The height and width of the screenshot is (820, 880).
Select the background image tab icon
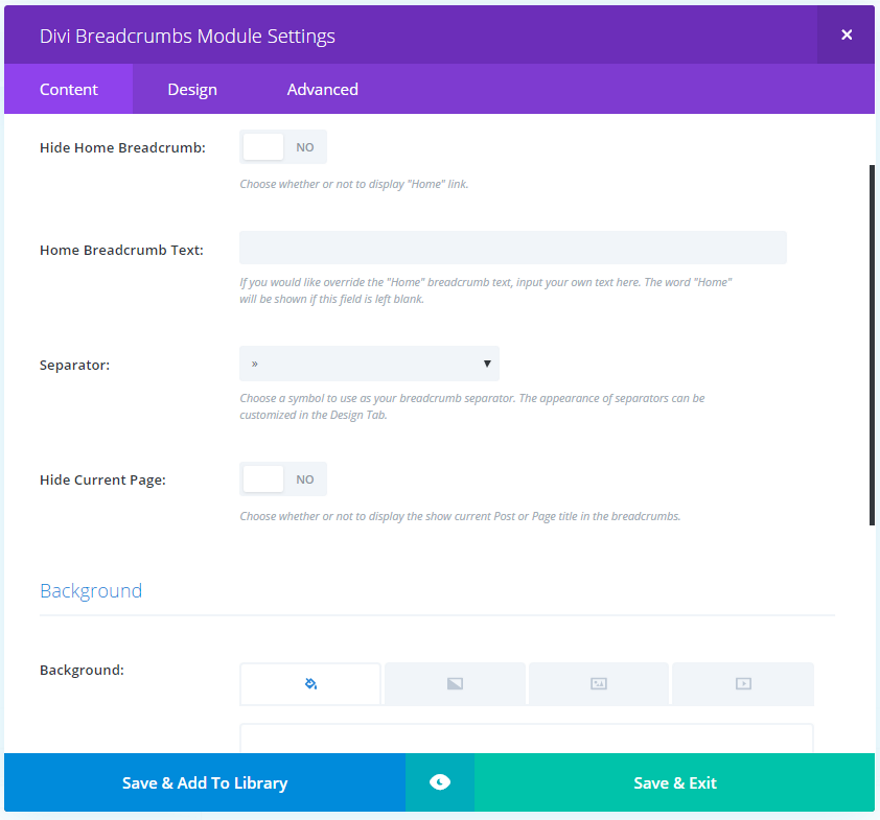pyautogui.click(x=598, y=684)
